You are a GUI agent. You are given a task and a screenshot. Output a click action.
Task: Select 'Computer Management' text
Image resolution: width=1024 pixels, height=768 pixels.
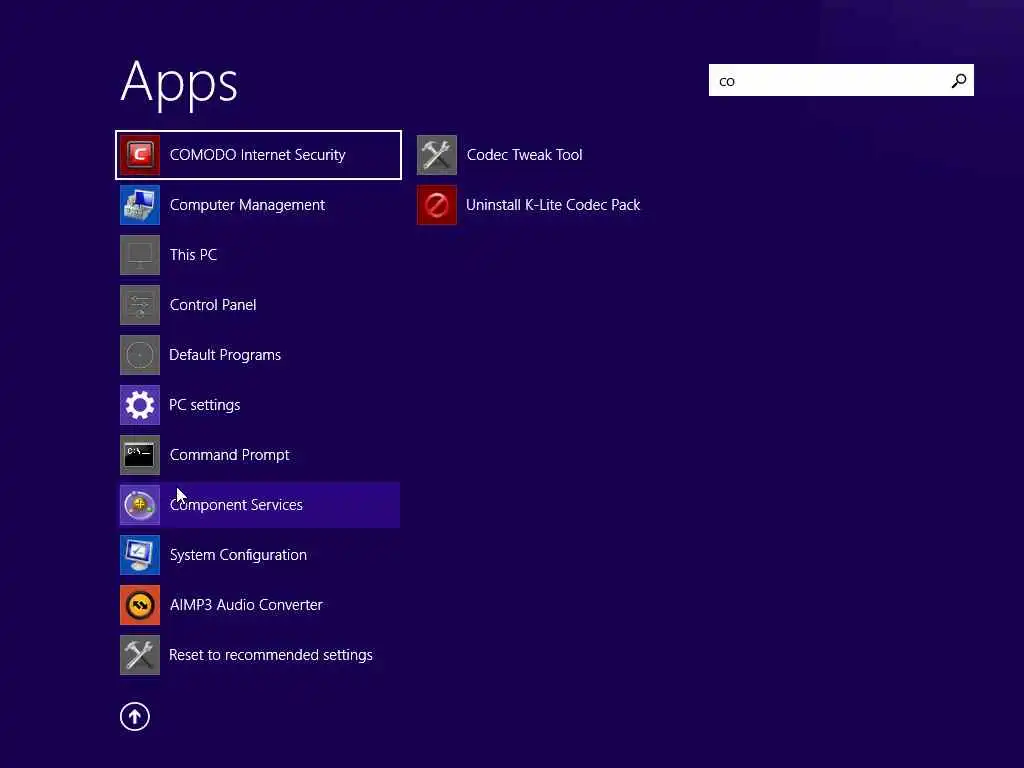[248, 205]
